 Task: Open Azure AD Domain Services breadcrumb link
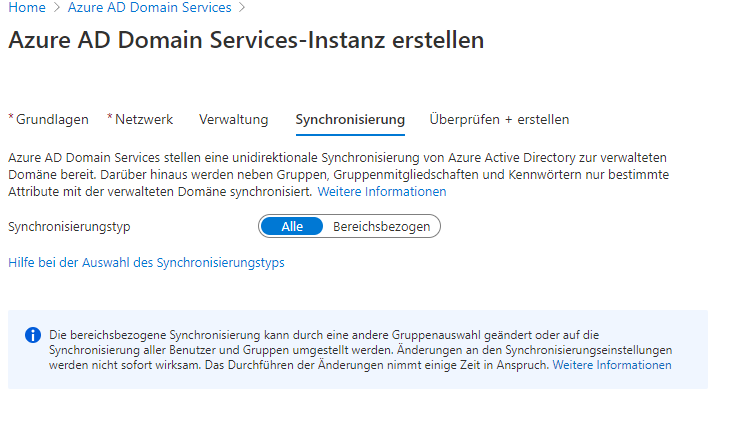pos(149,8)
